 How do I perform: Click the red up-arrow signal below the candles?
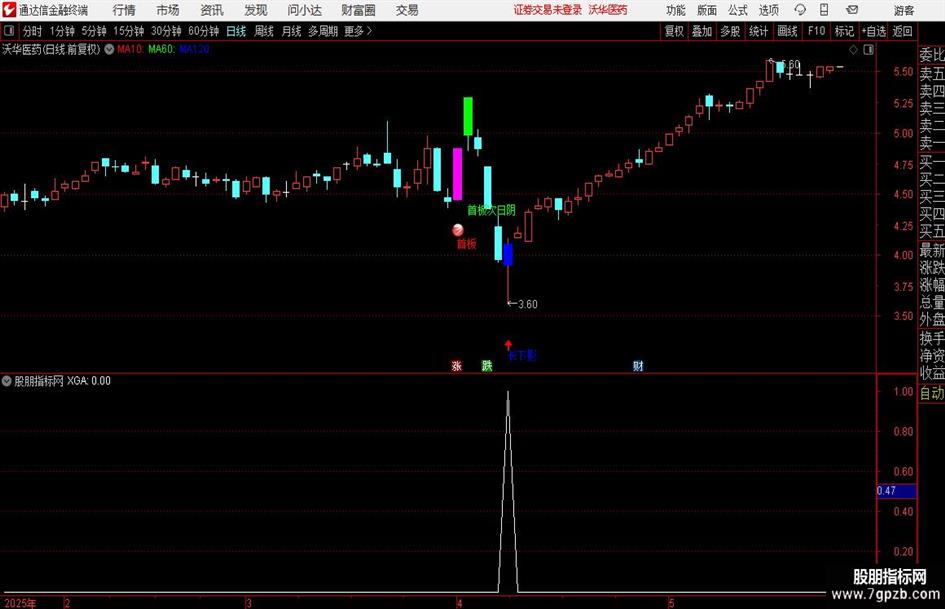(x=508, y=344)
